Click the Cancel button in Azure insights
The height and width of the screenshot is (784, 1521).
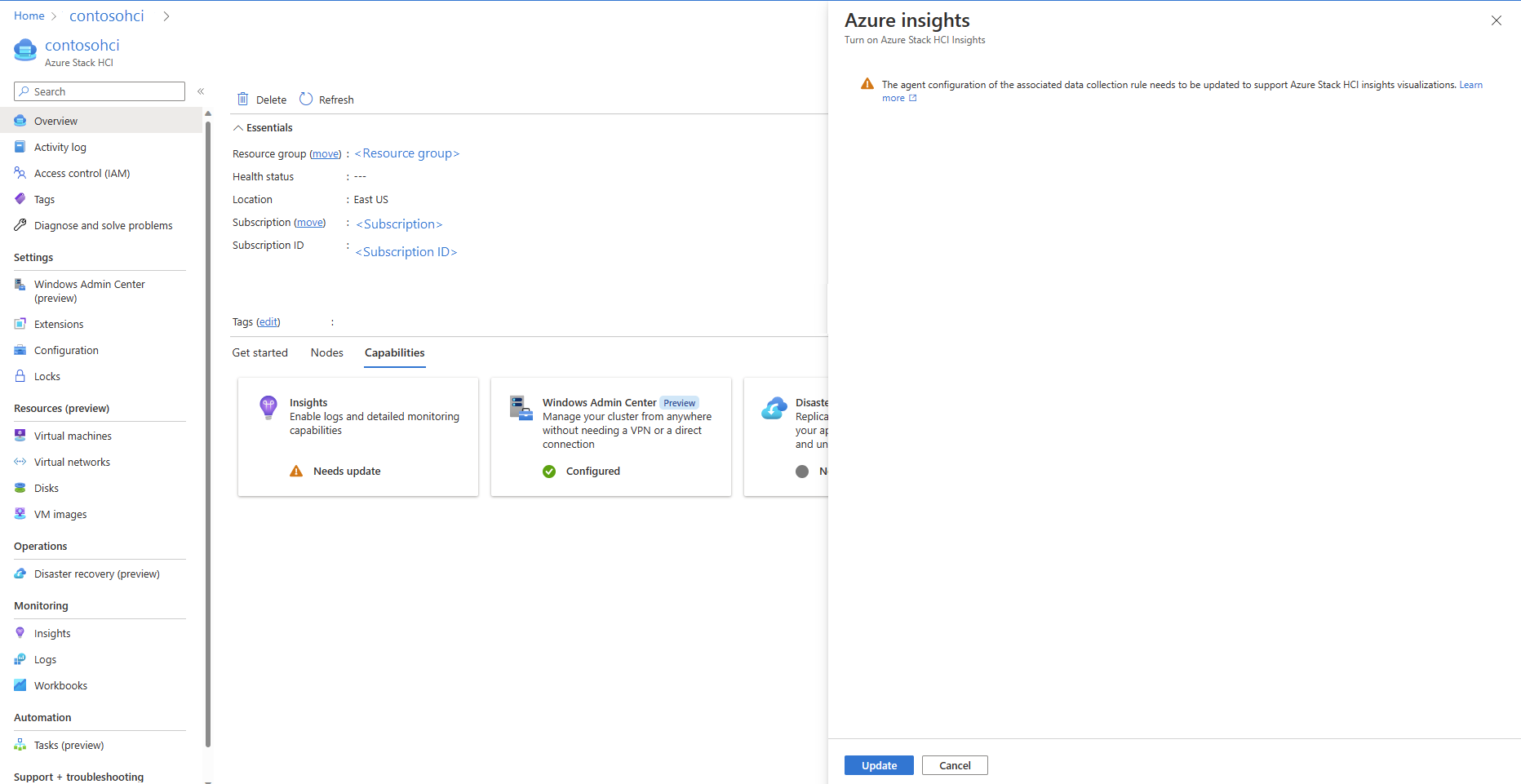click(x=955, y=765)
